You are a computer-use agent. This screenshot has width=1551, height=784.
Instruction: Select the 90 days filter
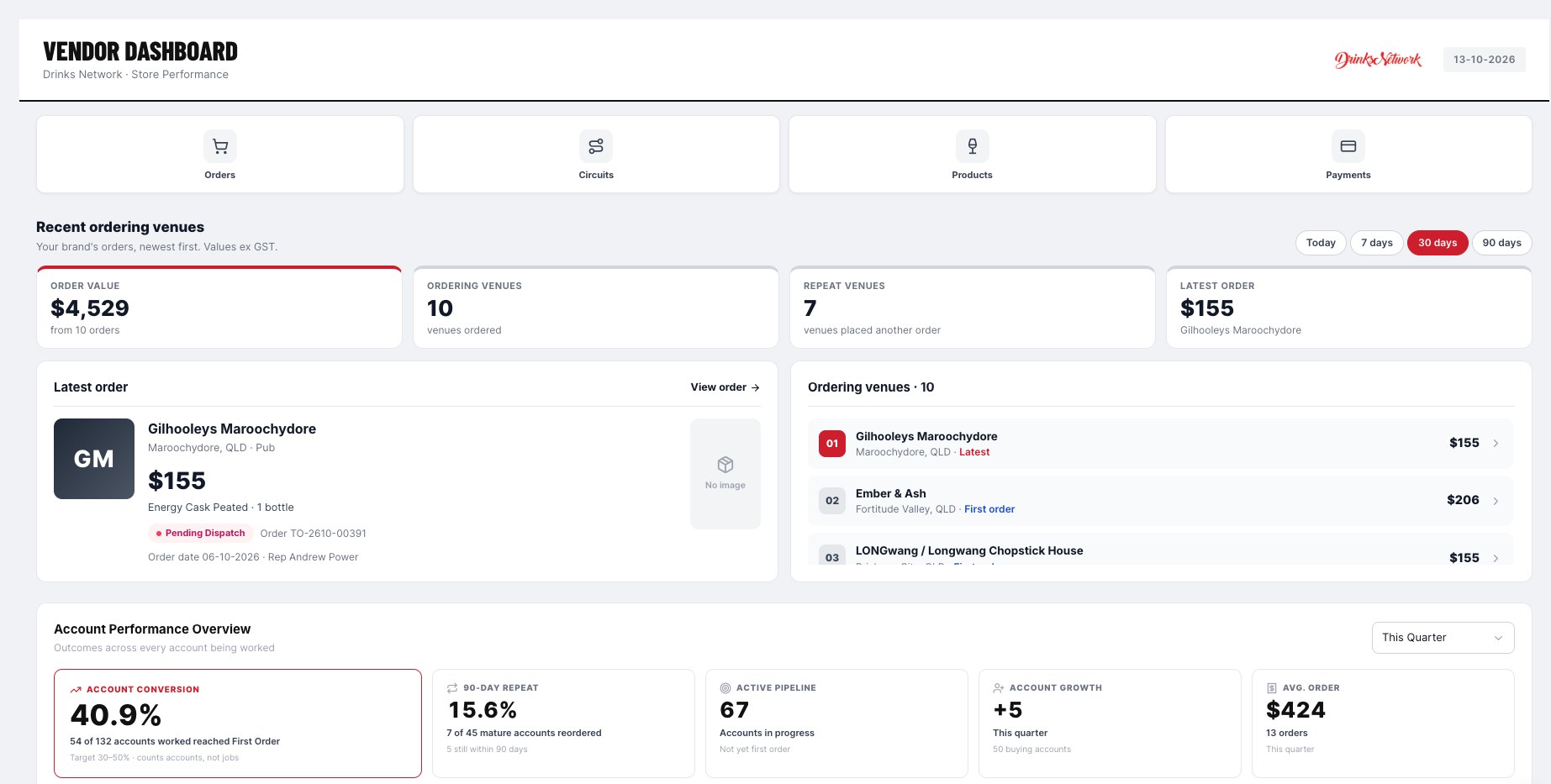click(1501, 243)
